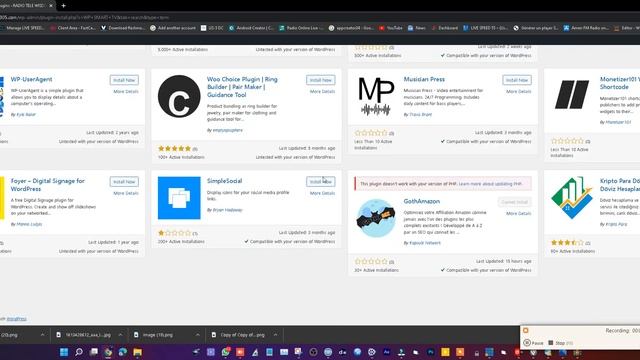Open the GothAmazon plugin title

coord(422,201)
